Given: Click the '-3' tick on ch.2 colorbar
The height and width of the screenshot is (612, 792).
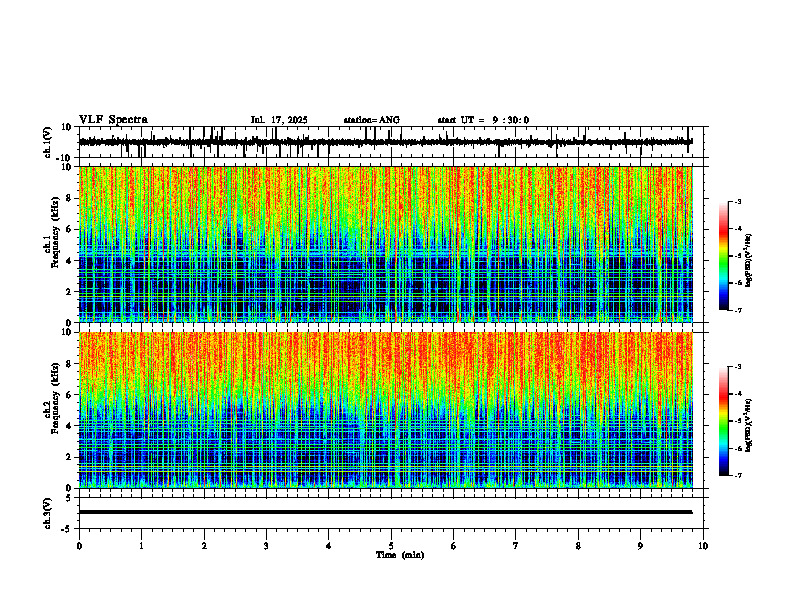Looking at the screenshot, I should [x=738, y=367].
